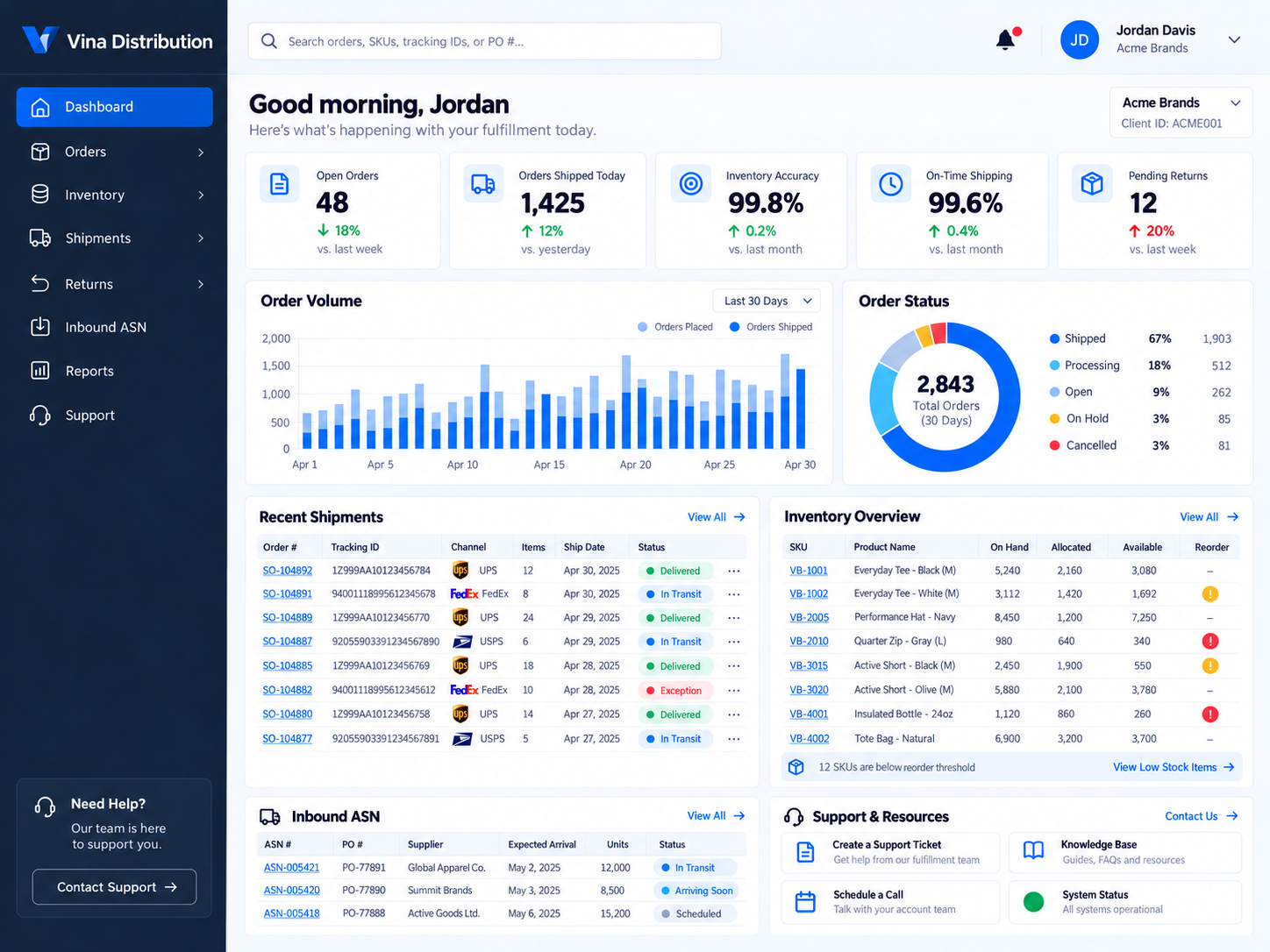Click the notification bell icon

(1006, 40)
